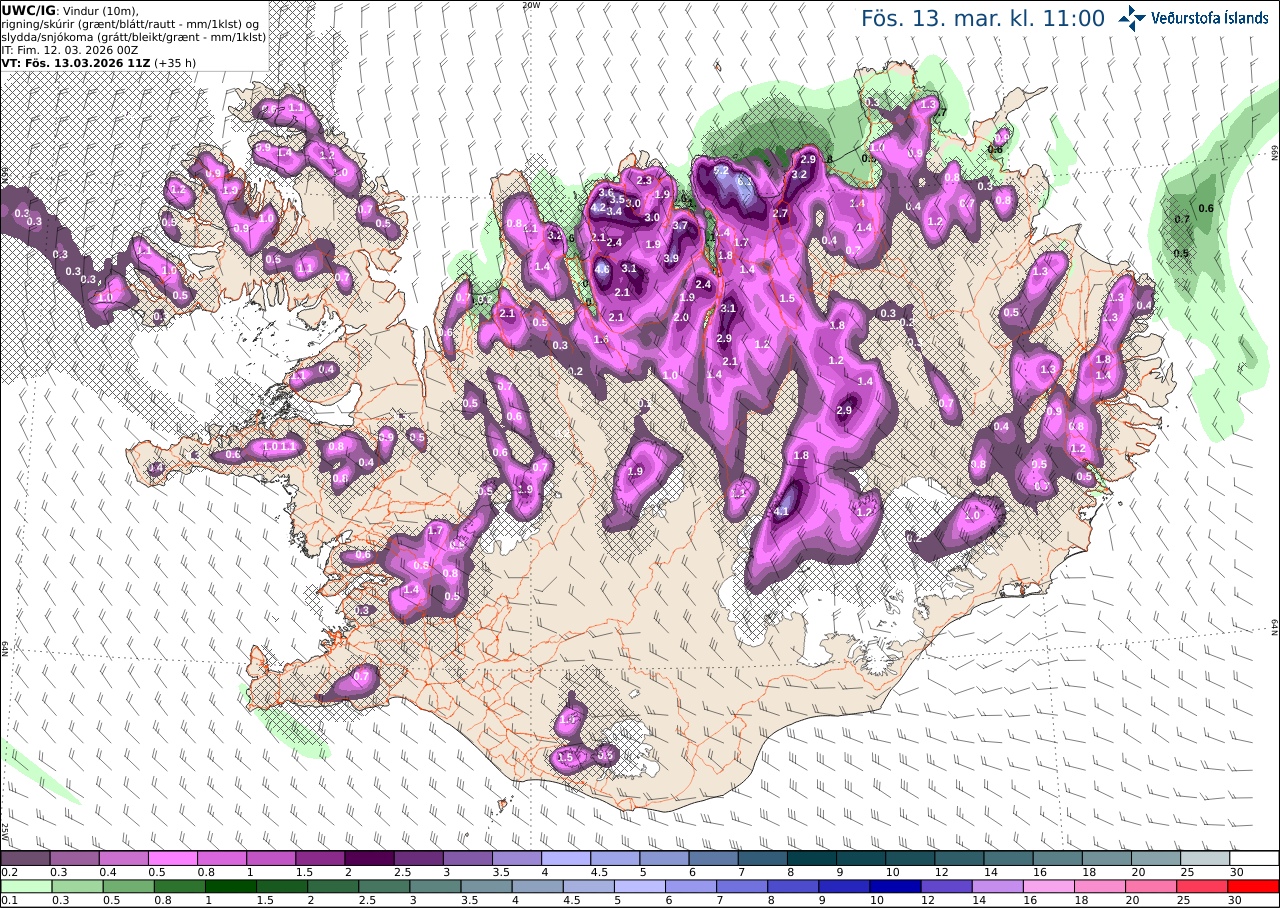
Task: Pick the dark purple snow legend swatch starting at 2
Action: [x=369, y=858]
